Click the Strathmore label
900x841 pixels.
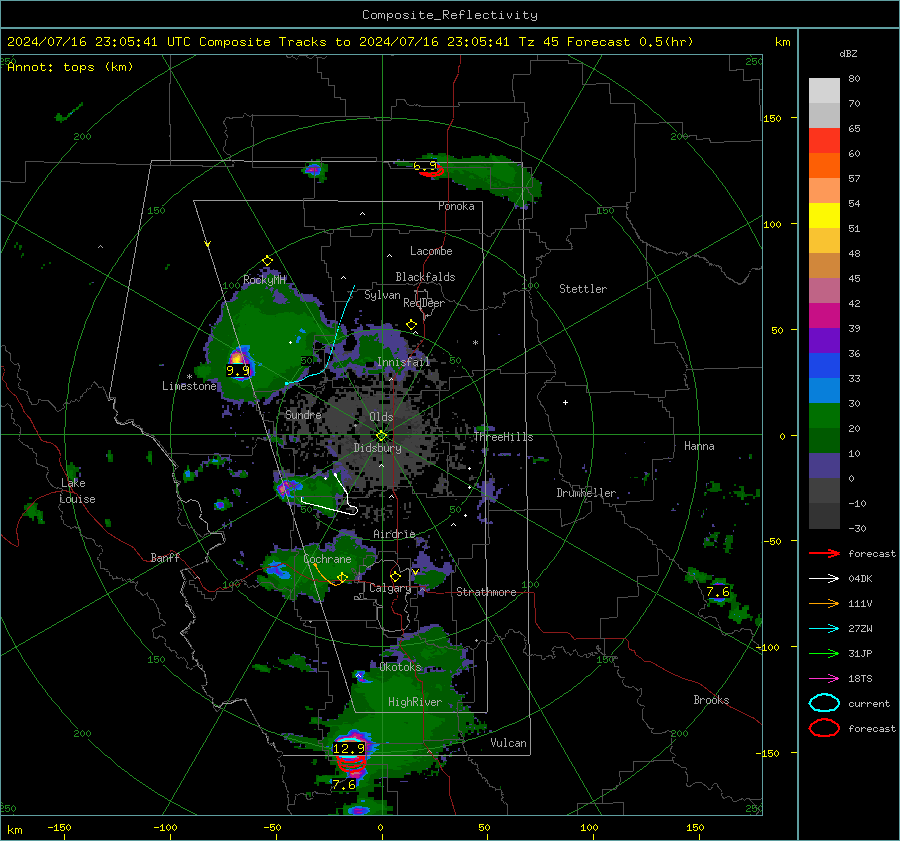pos(486,592)
